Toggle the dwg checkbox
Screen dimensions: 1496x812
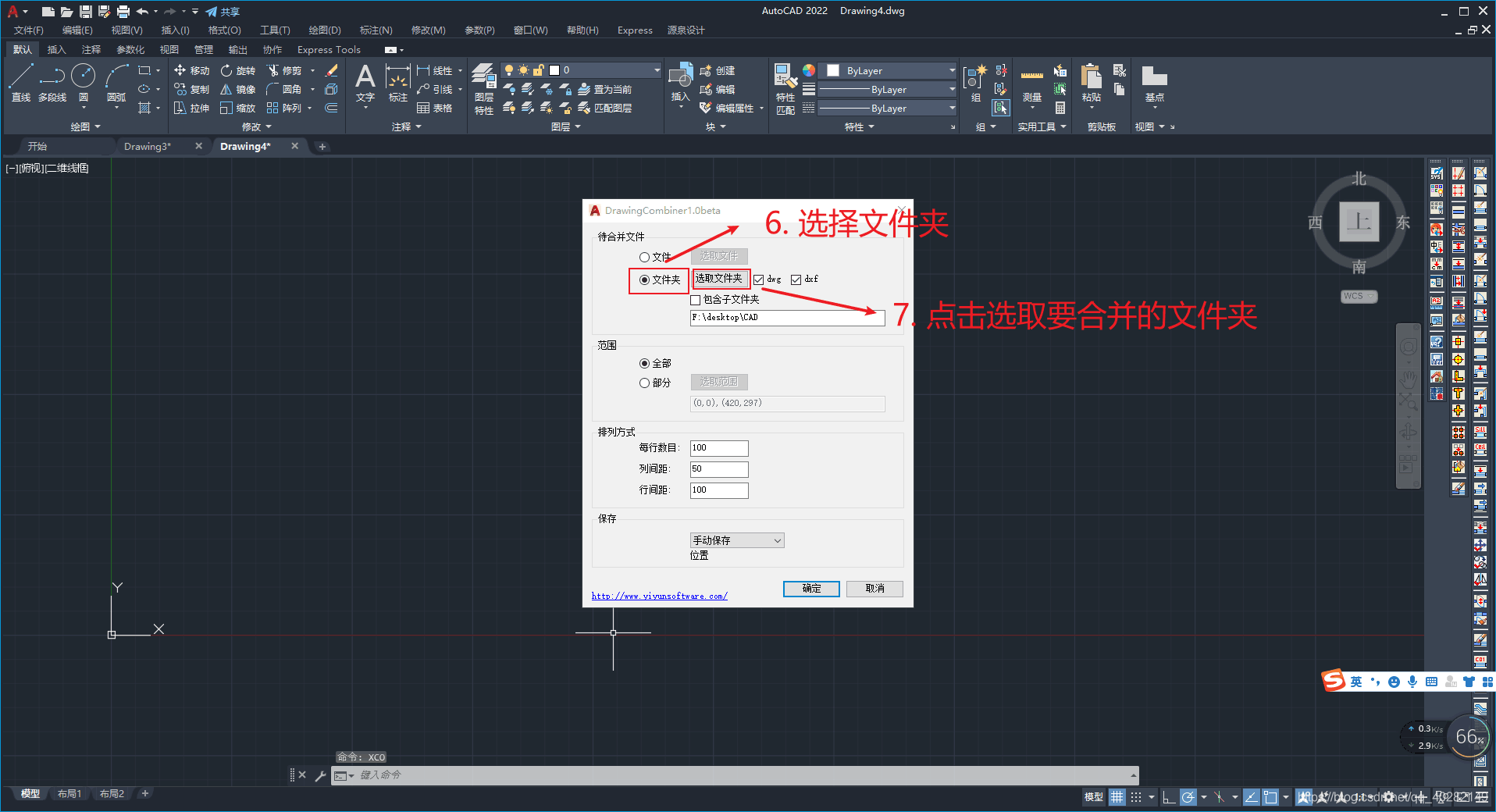758,280
